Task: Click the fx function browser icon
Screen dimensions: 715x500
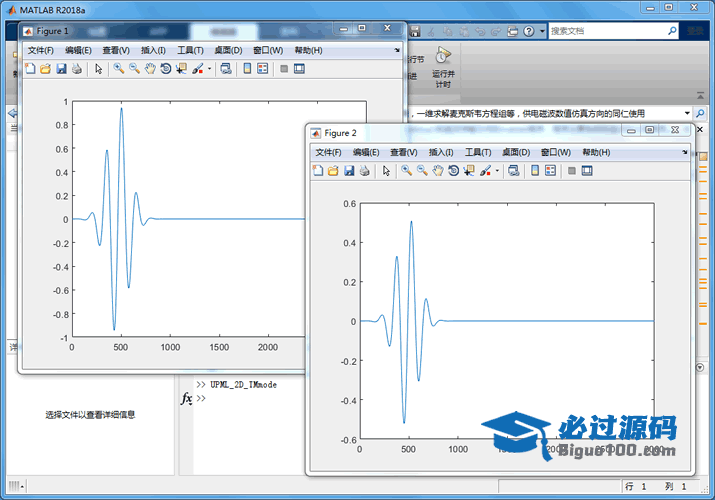Action: [187, 398]
